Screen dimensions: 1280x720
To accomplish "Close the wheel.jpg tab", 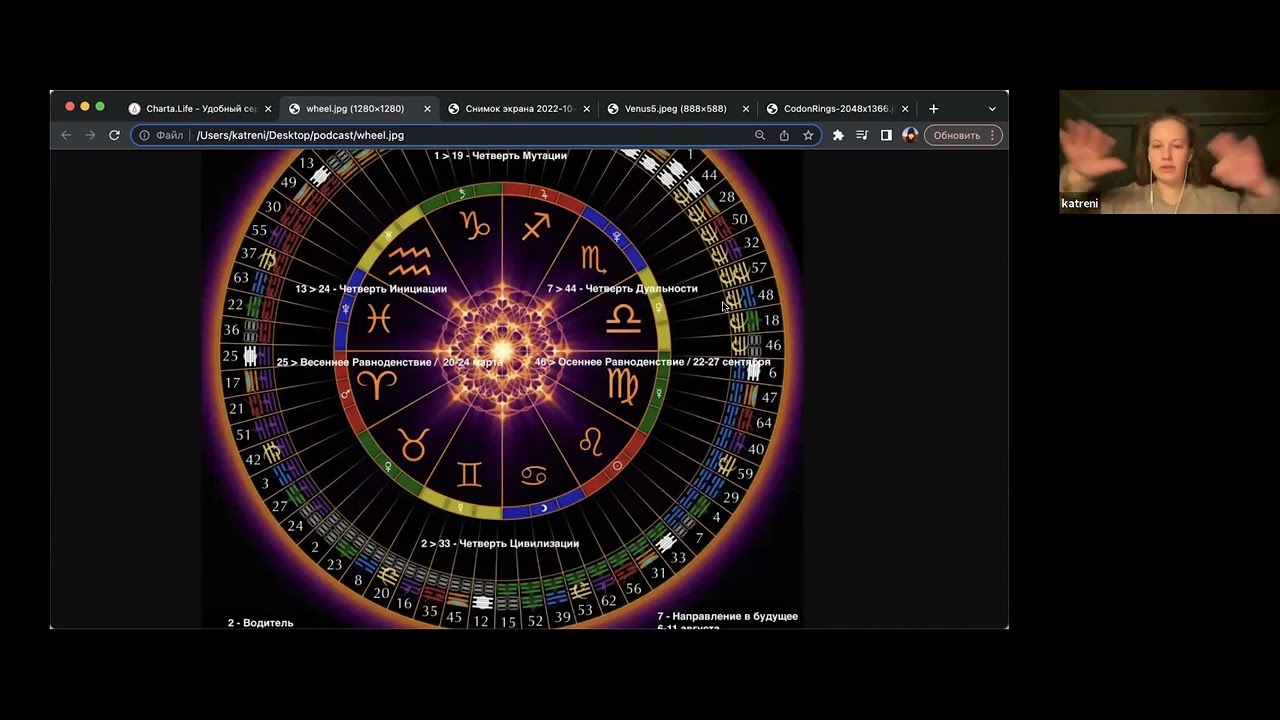I will tap(427, 108).
